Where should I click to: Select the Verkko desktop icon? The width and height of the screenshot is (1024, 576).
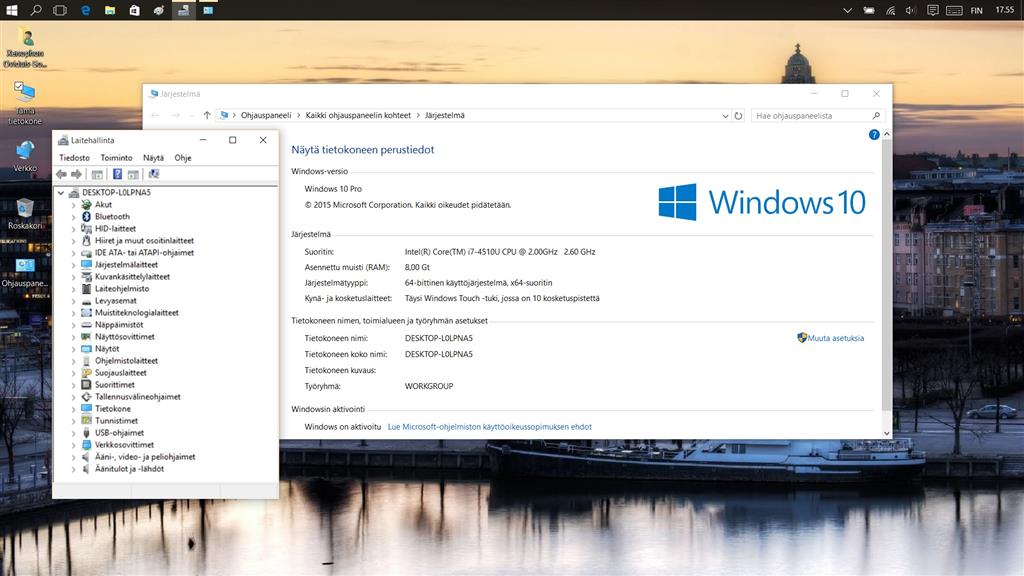(25, 157)
